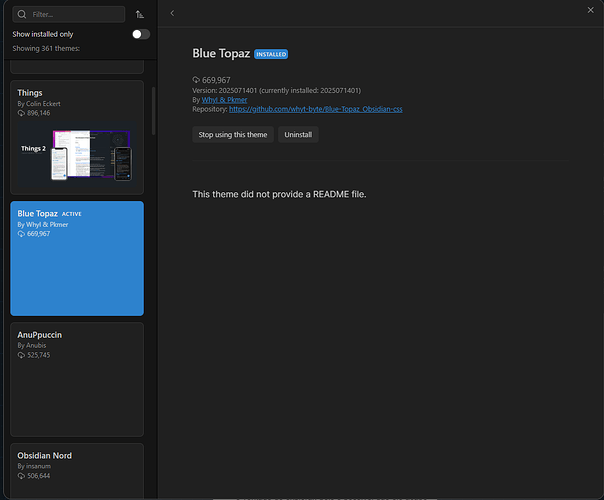
Task: Close the themes dialog with X
Action: point(590,10)
